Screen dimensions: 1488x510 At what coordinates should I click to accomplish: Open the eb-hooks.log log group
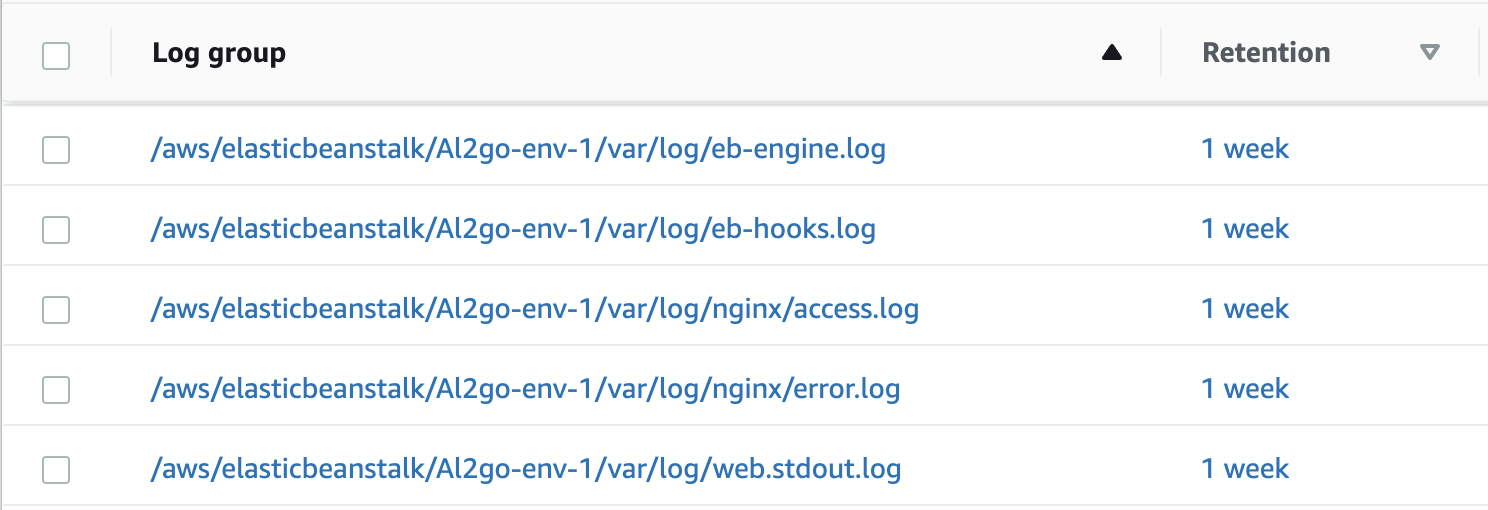[512, 229]
